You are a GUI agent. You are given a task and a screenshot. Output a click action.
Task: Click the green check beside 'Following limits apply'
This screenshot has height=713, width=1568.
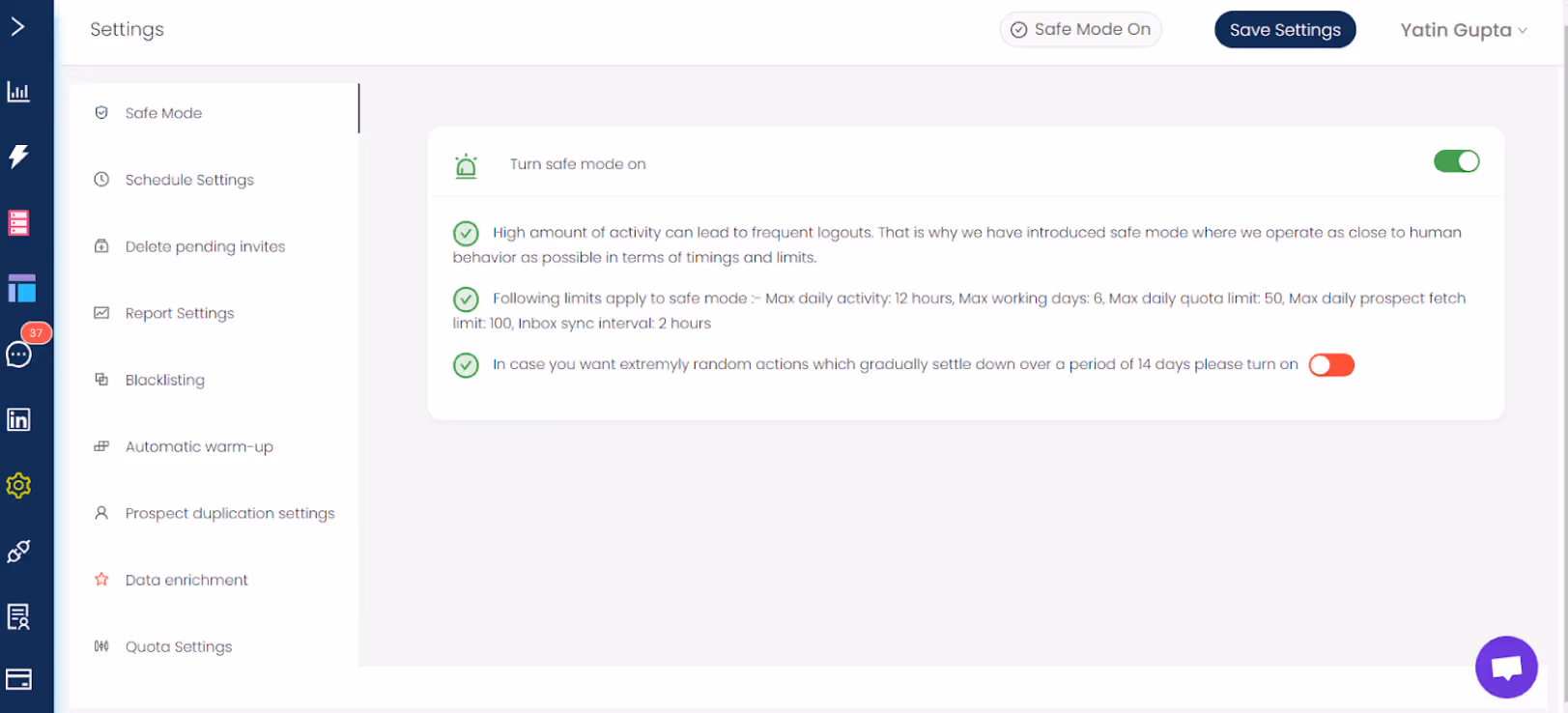point(466,299)
